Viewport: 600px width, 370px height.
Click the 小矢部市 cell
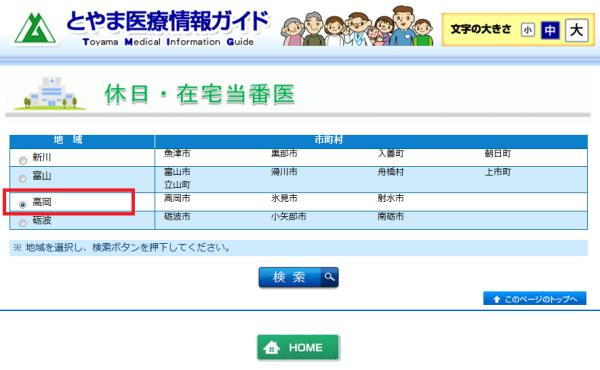pyautogui.click(x=289, y=217)
